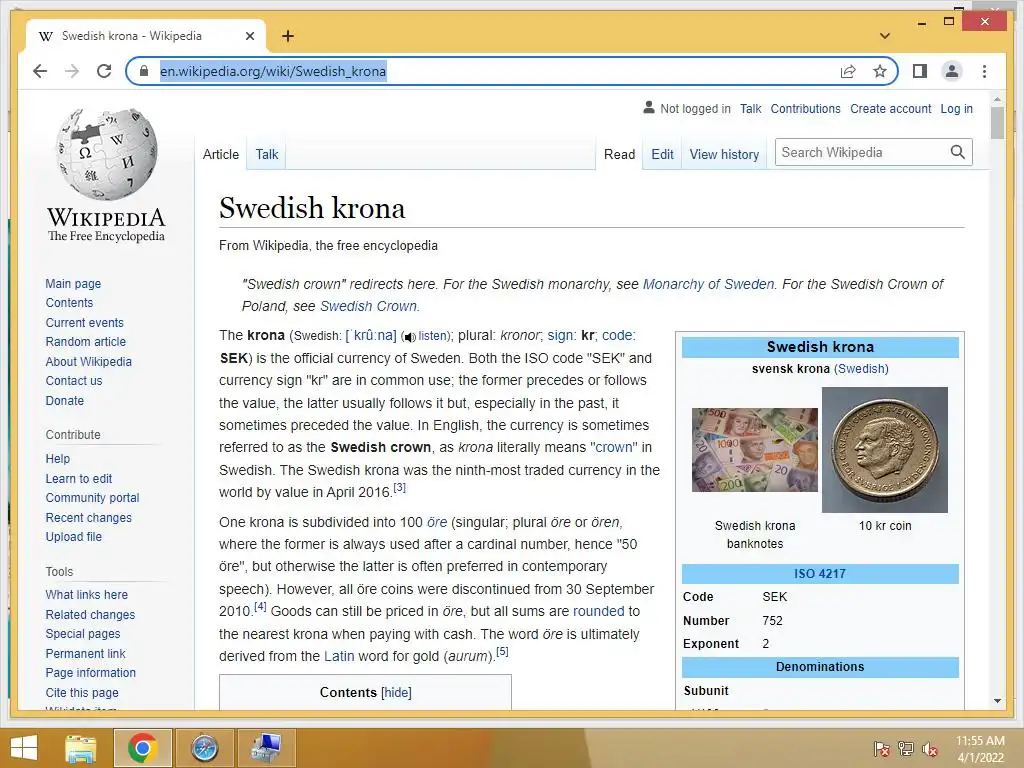This screenshot has height=768, width=1024.
Task: Click the padlock site info icon
Action: coord(144,71)
